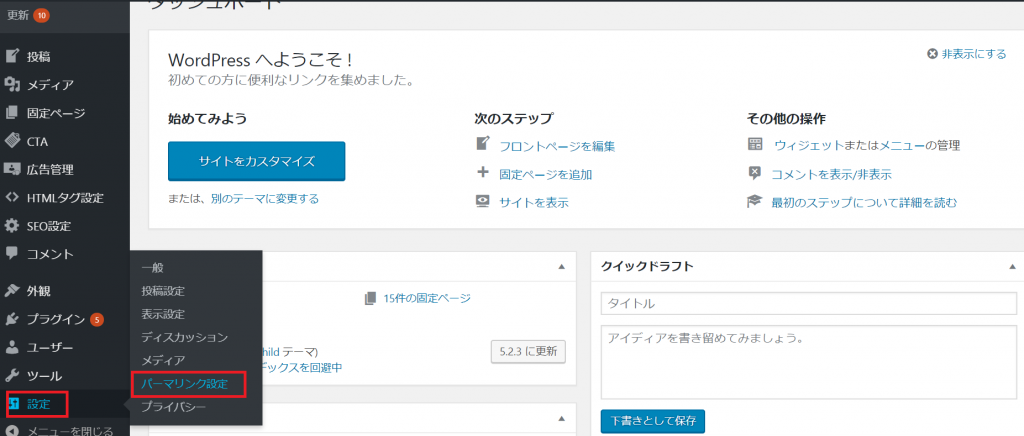Select 表示設定 in the submenu
This screenshot has width=1024, height=436.
pyautogui.click(x=163, y=314)
